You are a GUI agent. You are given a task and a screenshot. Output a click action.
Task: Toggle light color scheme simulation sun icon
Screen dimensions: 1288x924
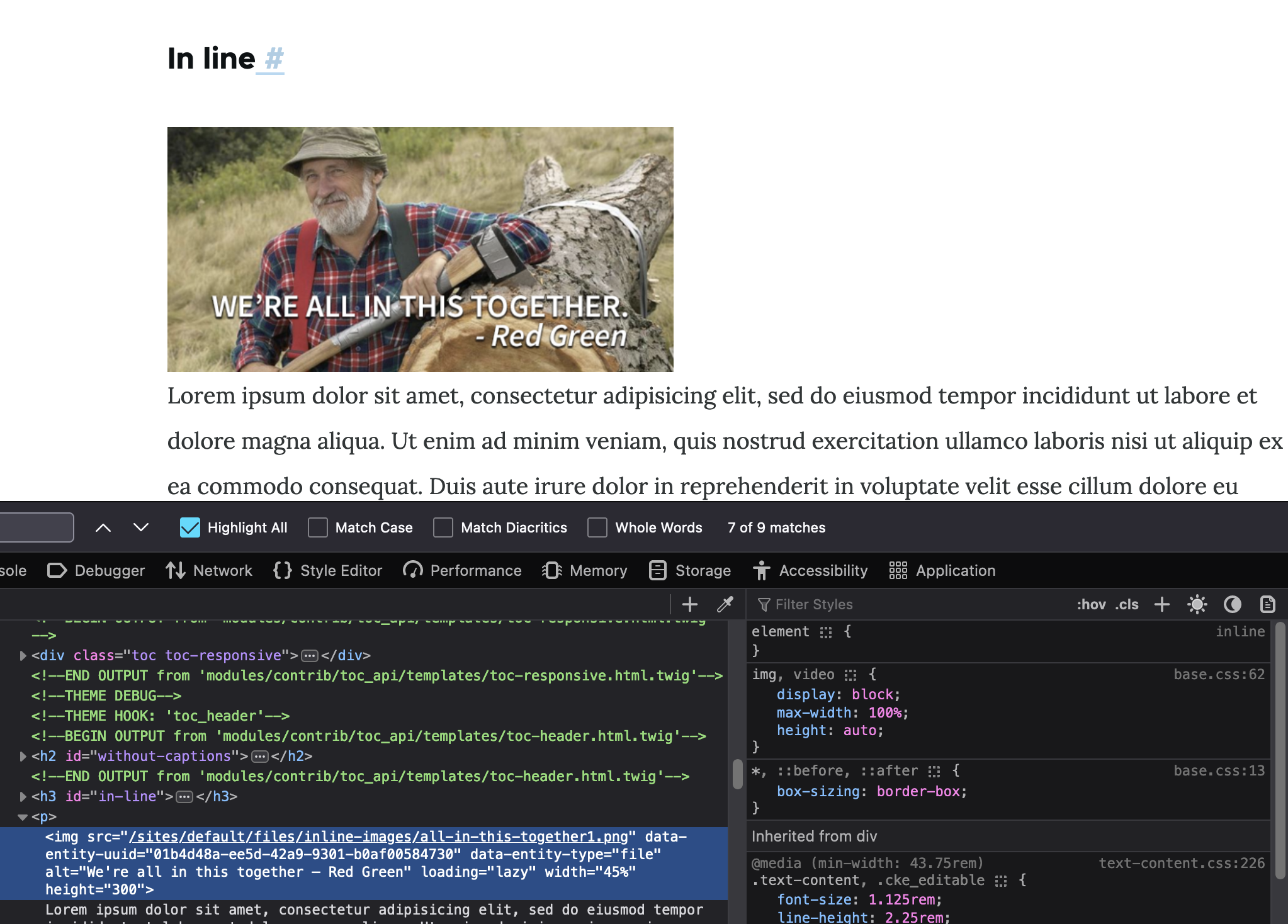click(x=1197, y=604)
